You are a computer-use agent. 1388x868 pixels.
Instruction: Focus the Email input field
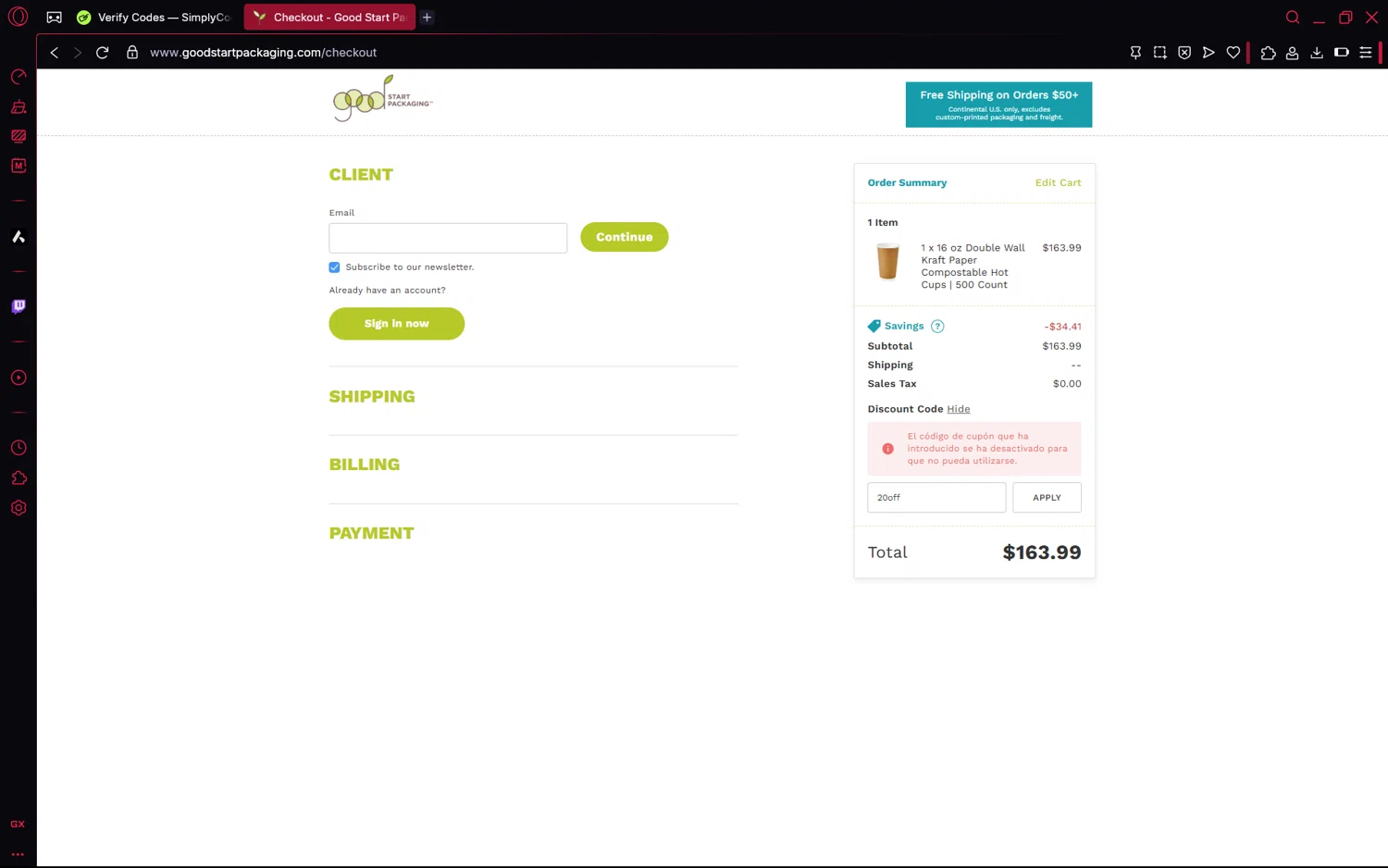click(x=448, y=238)
